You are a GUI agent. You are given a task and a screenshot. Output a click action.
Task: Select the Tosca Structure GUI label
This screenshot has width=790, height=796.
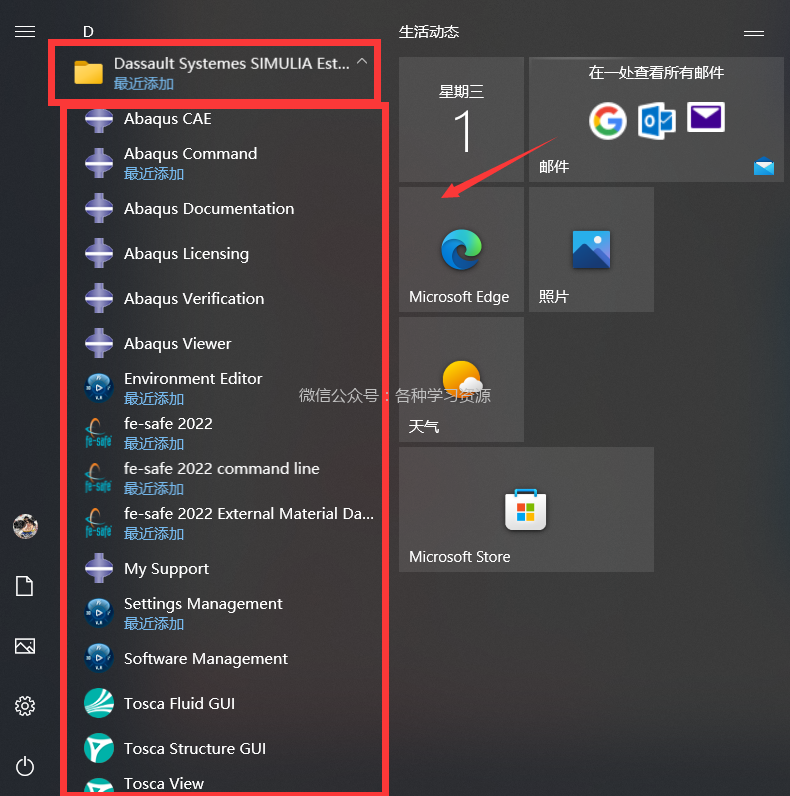pyautogui.click(x=195, y=749)
